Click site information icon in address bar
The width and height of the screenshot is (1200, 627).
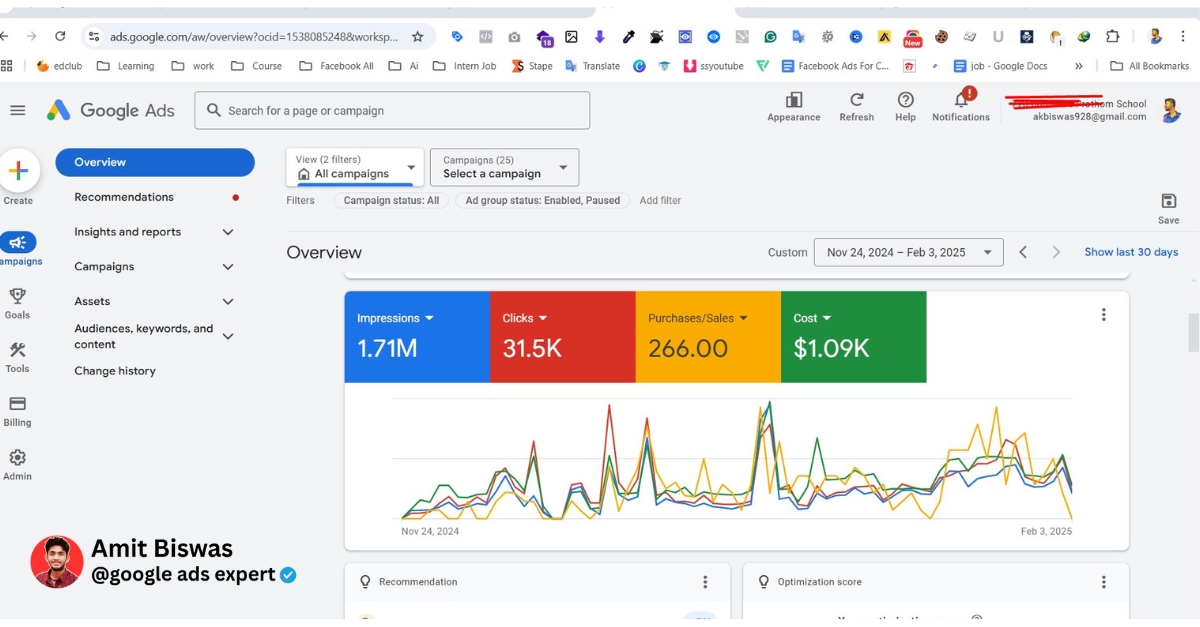[x=93, y=37]
